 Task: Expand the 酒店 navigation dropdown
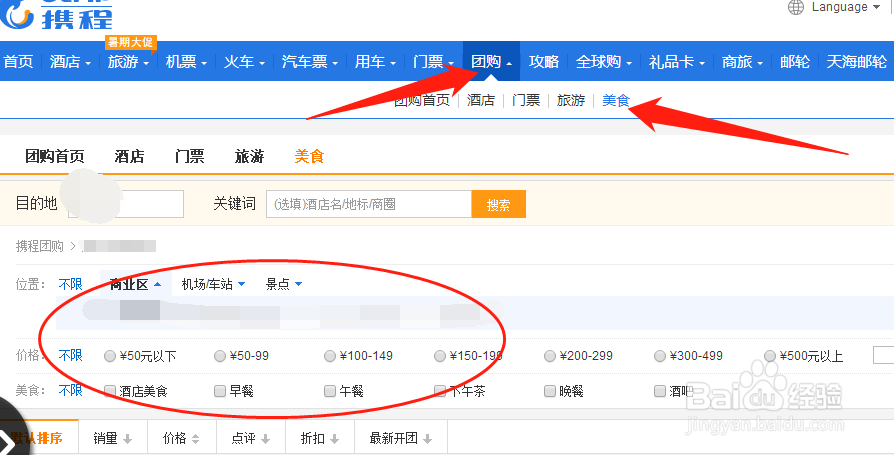coord(70,62)
